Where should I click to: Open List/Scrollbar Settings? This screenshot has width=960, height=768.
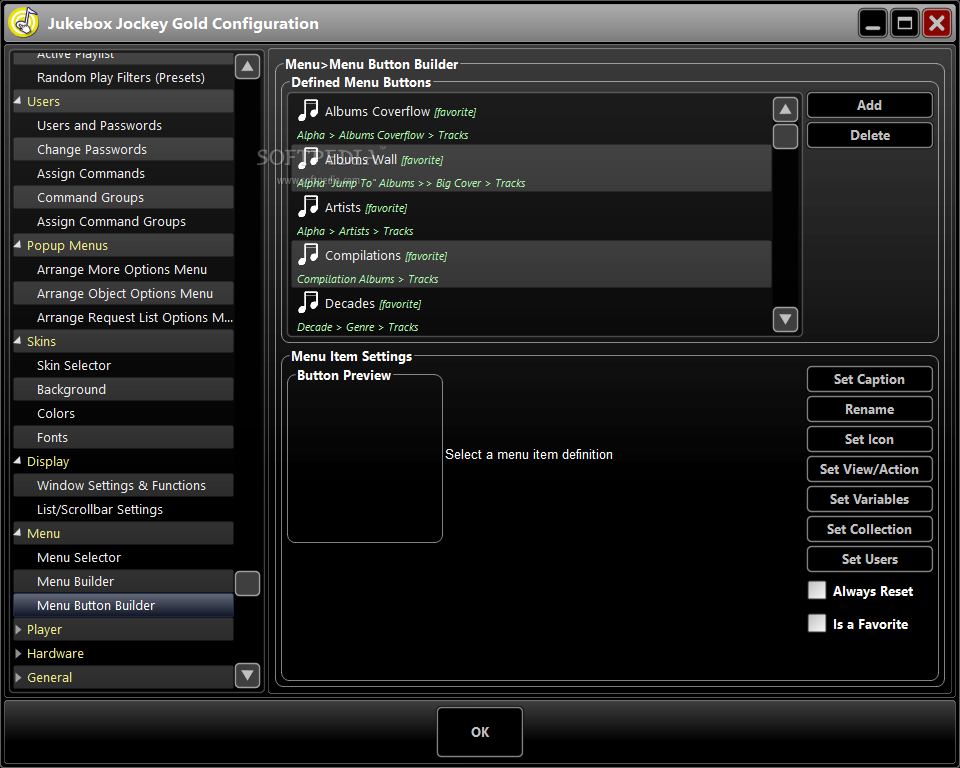123,509
